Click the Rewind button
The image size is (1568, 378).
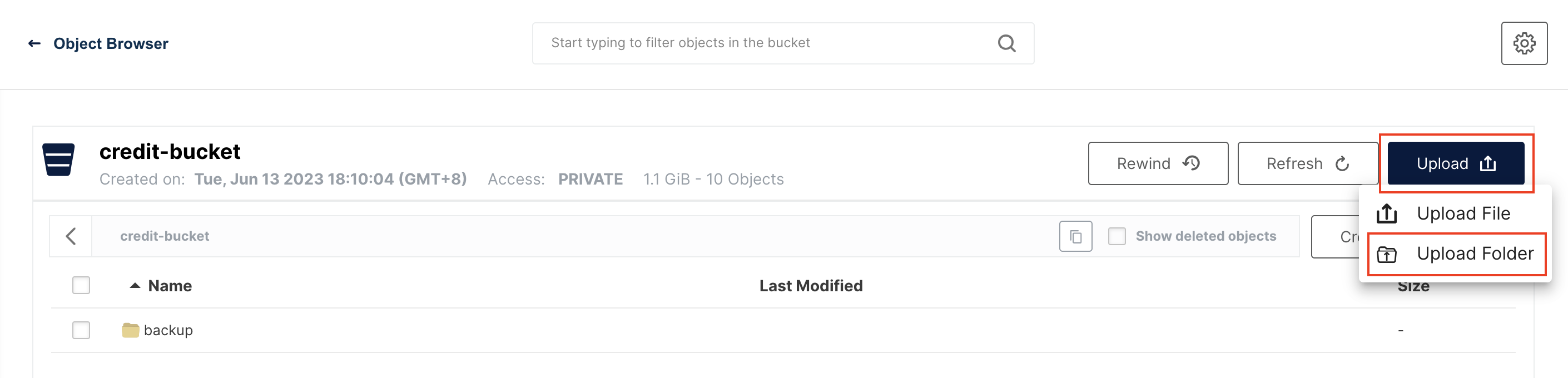1158,163
